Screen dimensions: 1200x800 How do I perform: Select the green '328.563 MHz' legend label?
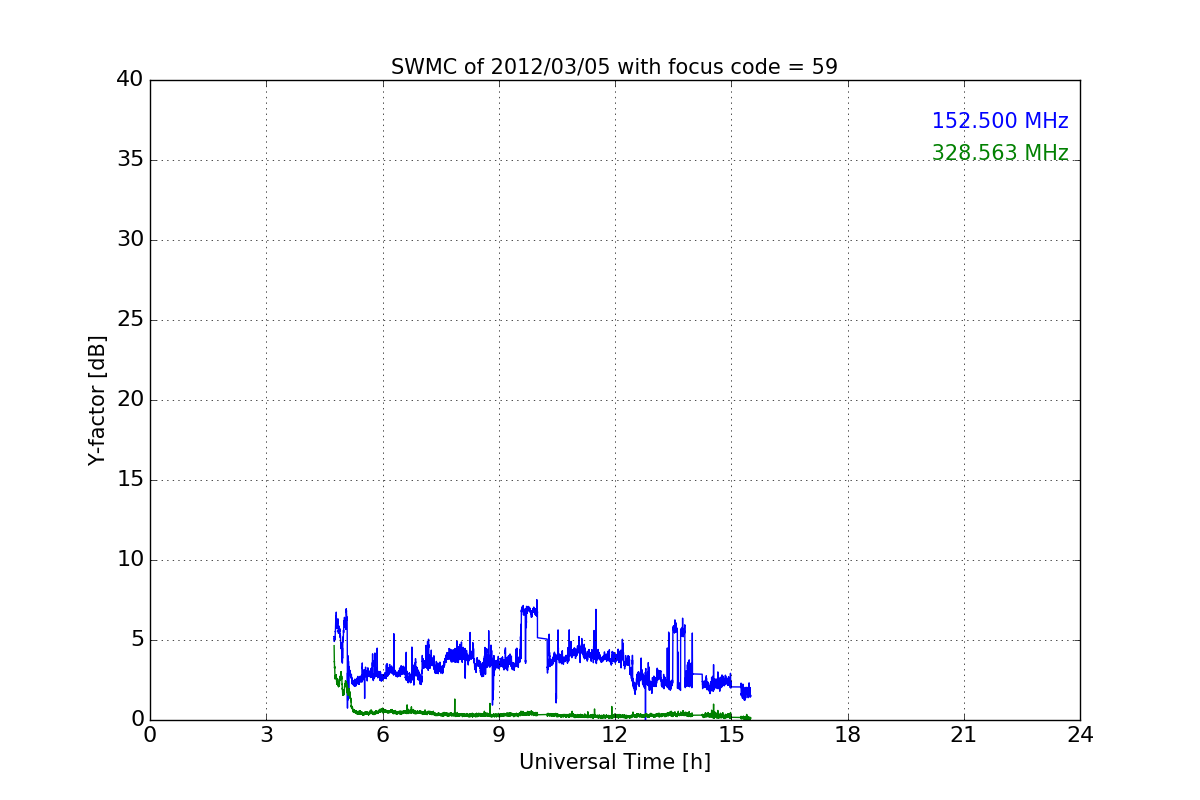click(1000, 153)
